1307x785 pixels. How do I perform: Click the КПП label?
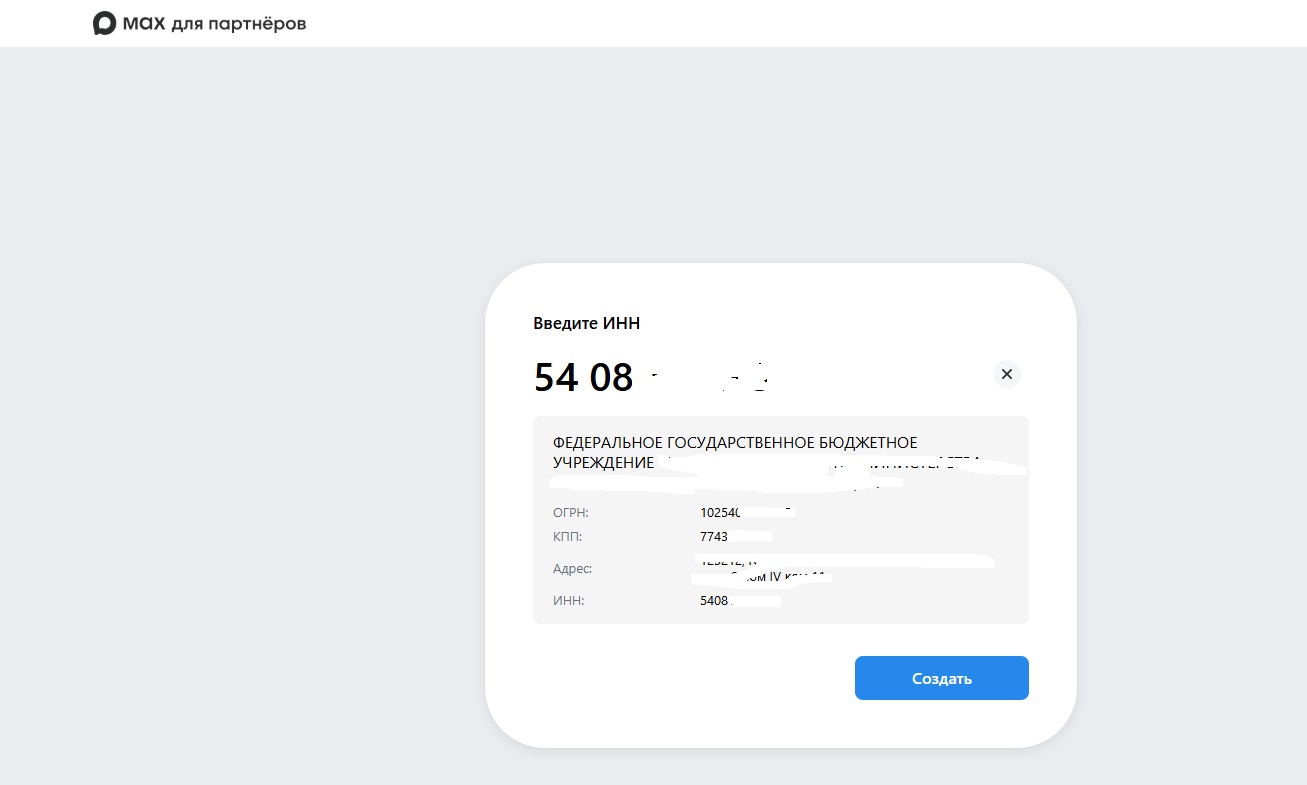point(567,536)
